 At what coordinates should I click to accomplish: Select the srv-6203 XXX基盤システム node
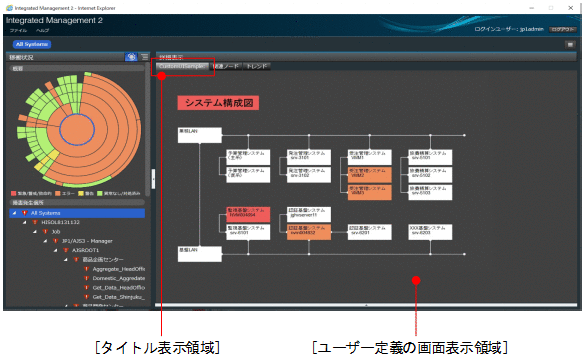point(430,232)
